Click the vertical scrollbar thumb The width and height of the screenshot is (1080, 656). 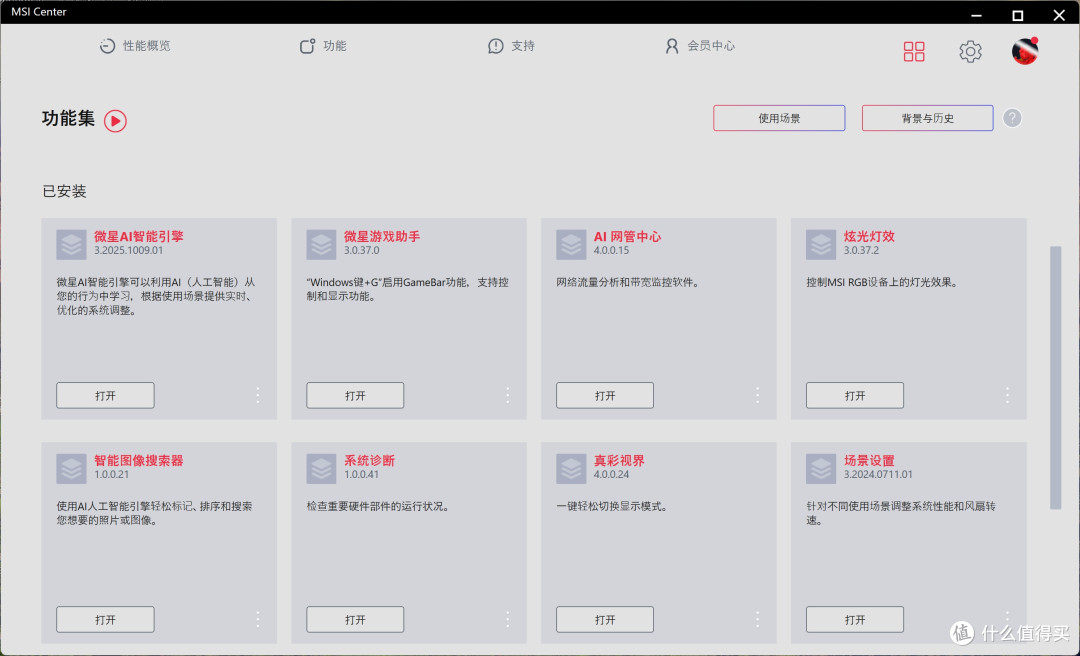point(1055,378)
